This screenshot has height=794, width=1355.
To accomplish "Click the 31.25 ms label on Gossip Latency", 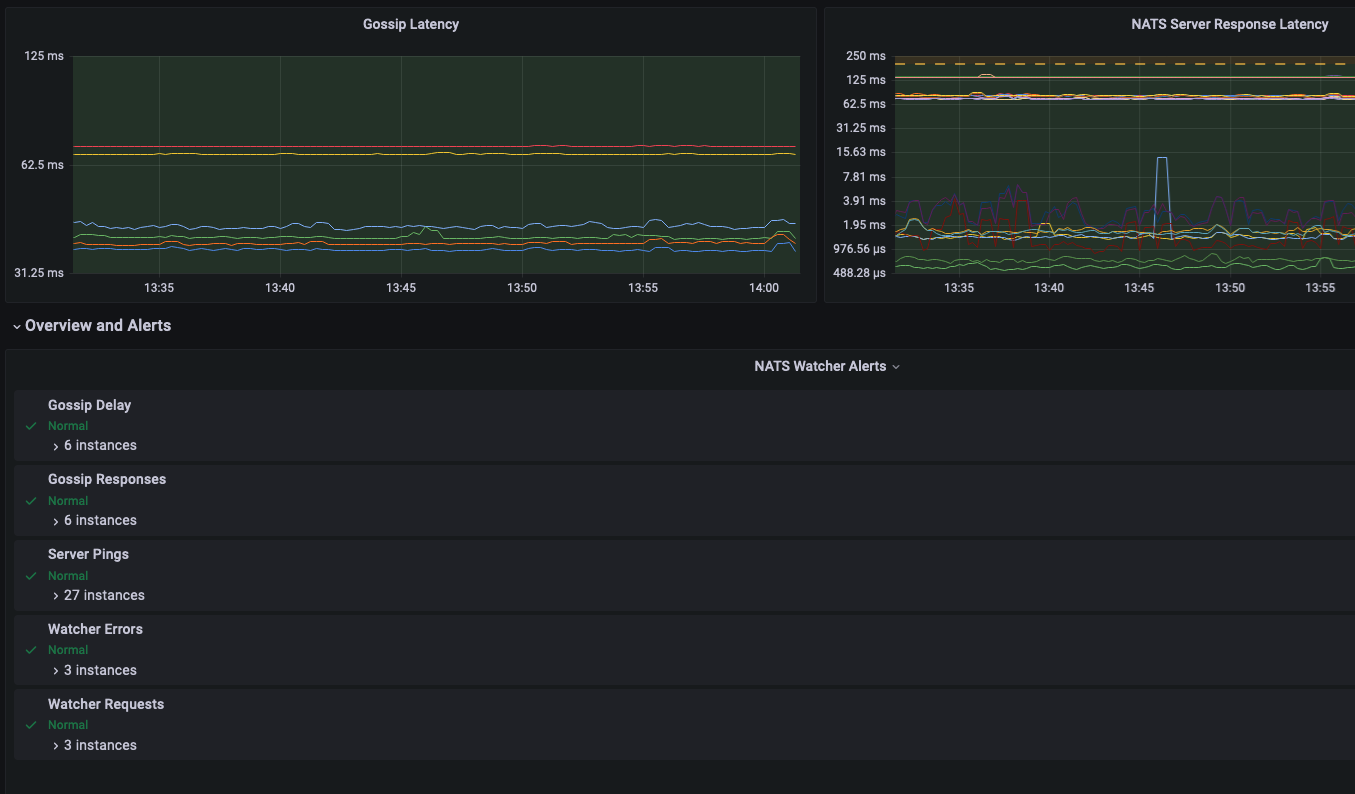I will (x=39, y=272).
